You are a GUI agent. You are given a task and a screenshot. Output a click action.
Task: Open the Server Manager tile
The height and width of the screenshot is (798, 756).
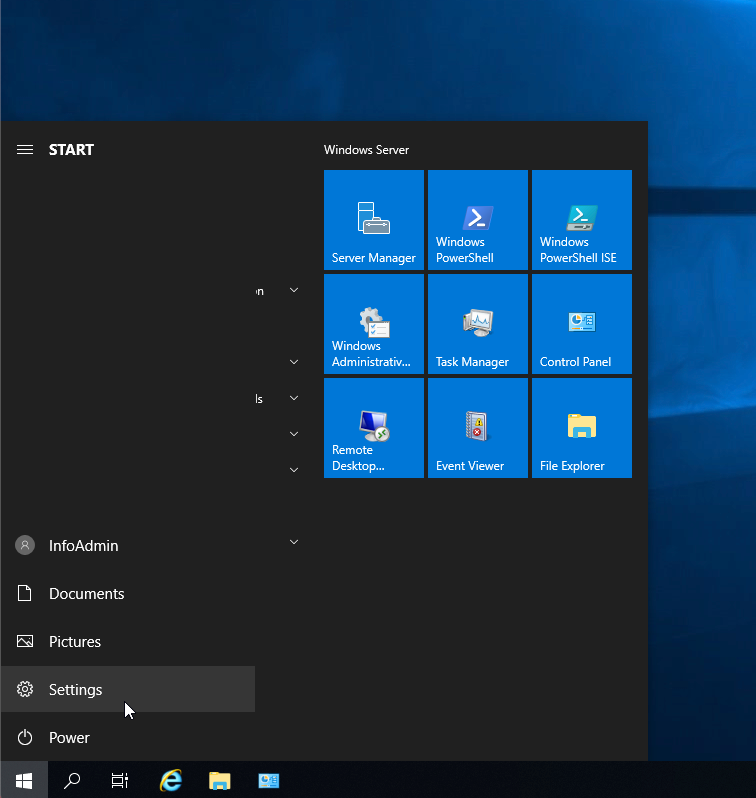374,220
